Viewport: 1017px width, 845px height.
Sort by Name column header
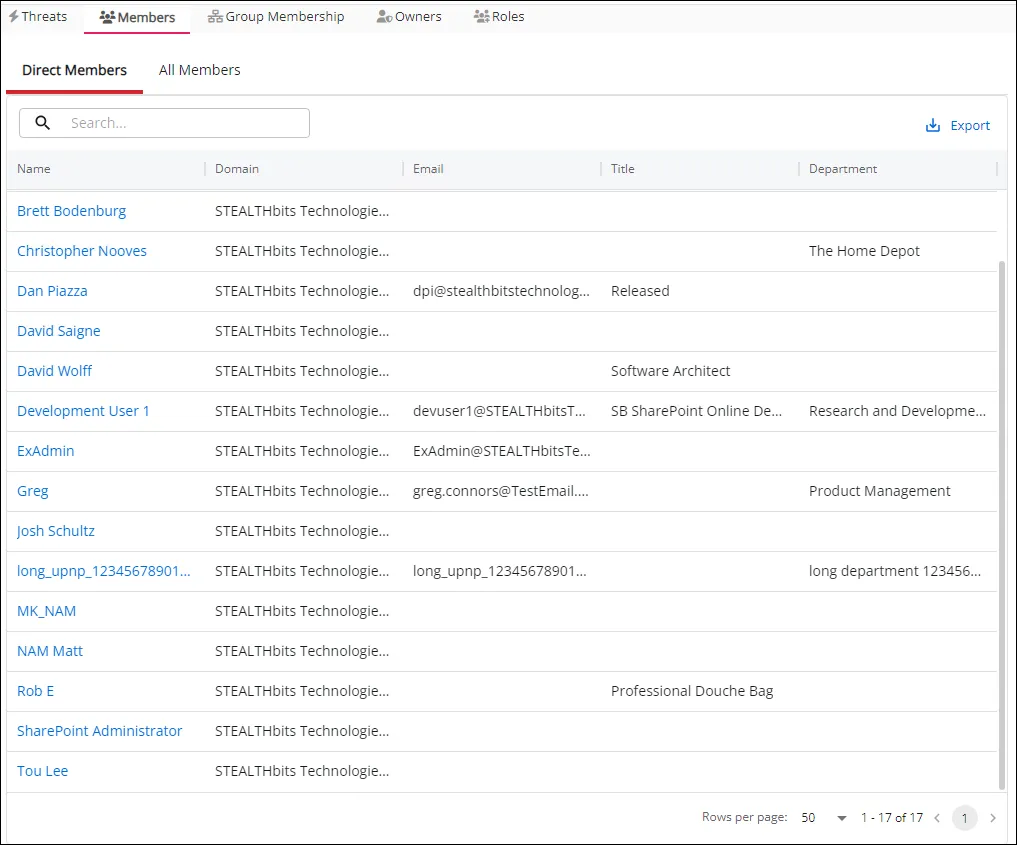pos(34,169)
